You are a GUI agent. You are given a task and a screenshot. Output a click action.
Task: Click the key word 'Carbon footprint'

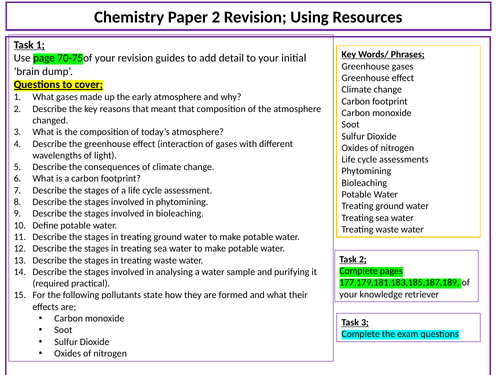pyautogui.click(x=374, y=101)
